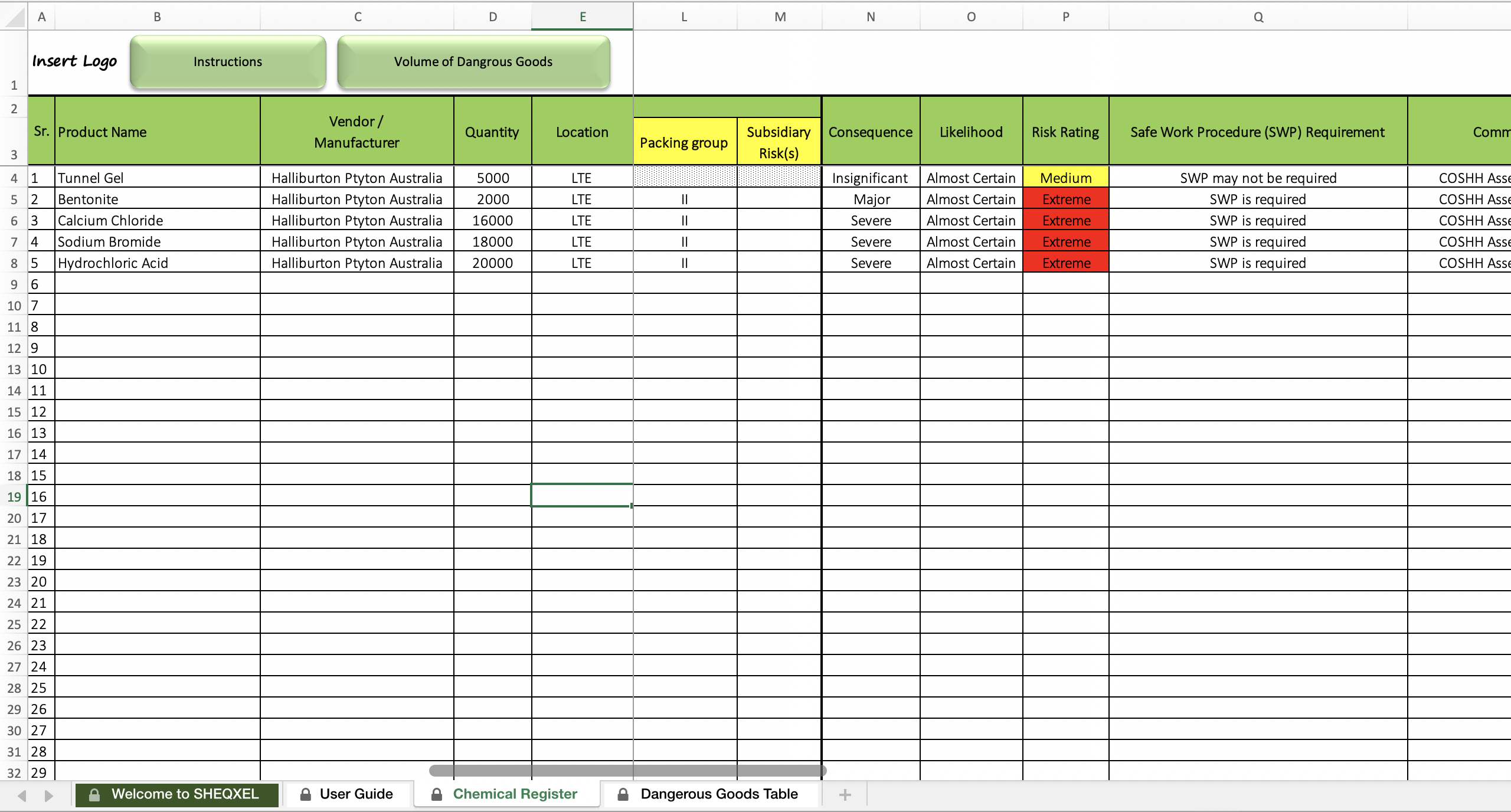This screenshot has width=1511, height=812.
Task: Click the Subsidiary Risk(s) header cell
Action: [779, 142]
